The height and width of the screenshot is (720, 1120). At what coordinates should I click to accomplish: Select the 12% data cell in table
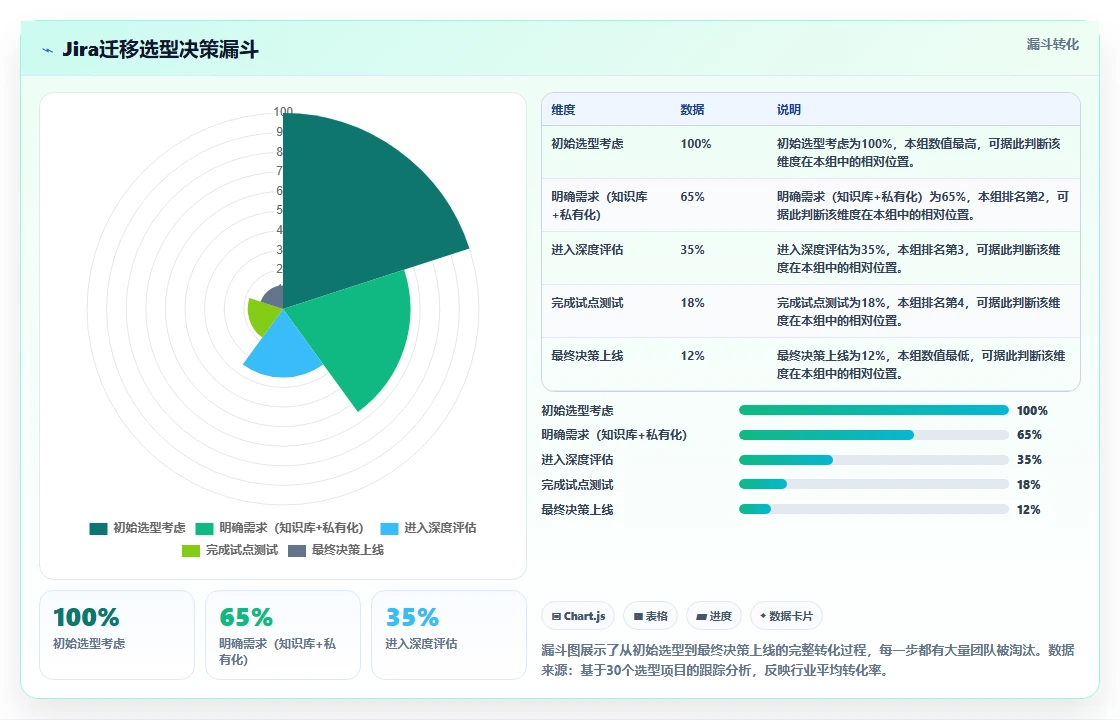click(692, 355)
